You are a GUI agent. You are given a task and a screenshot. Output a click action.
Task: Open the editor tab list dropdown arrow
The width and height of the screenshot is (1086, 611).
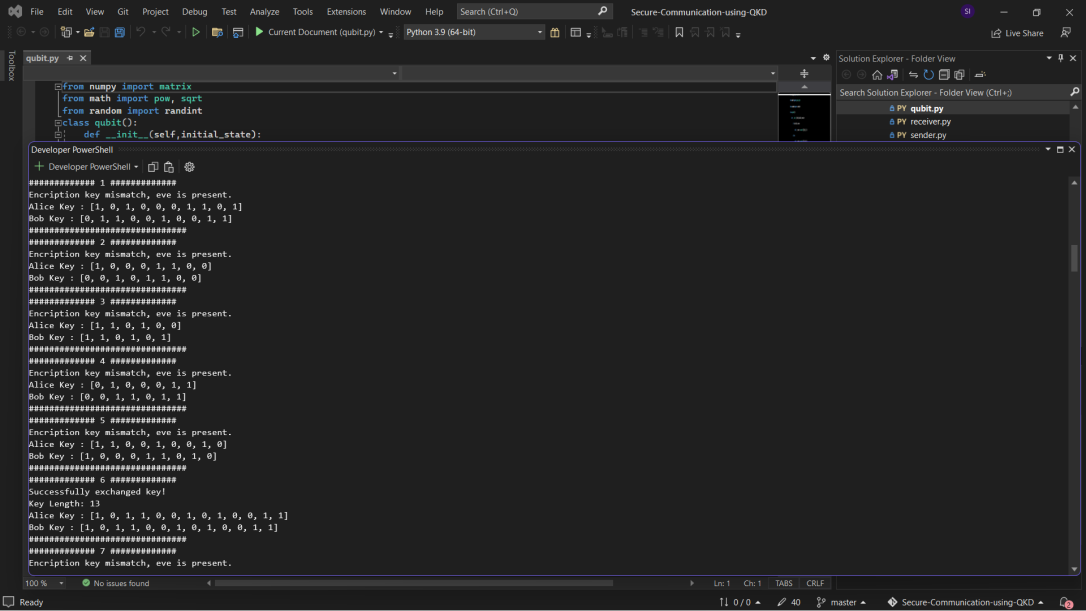pyautogui.click(x=813, y=58)
